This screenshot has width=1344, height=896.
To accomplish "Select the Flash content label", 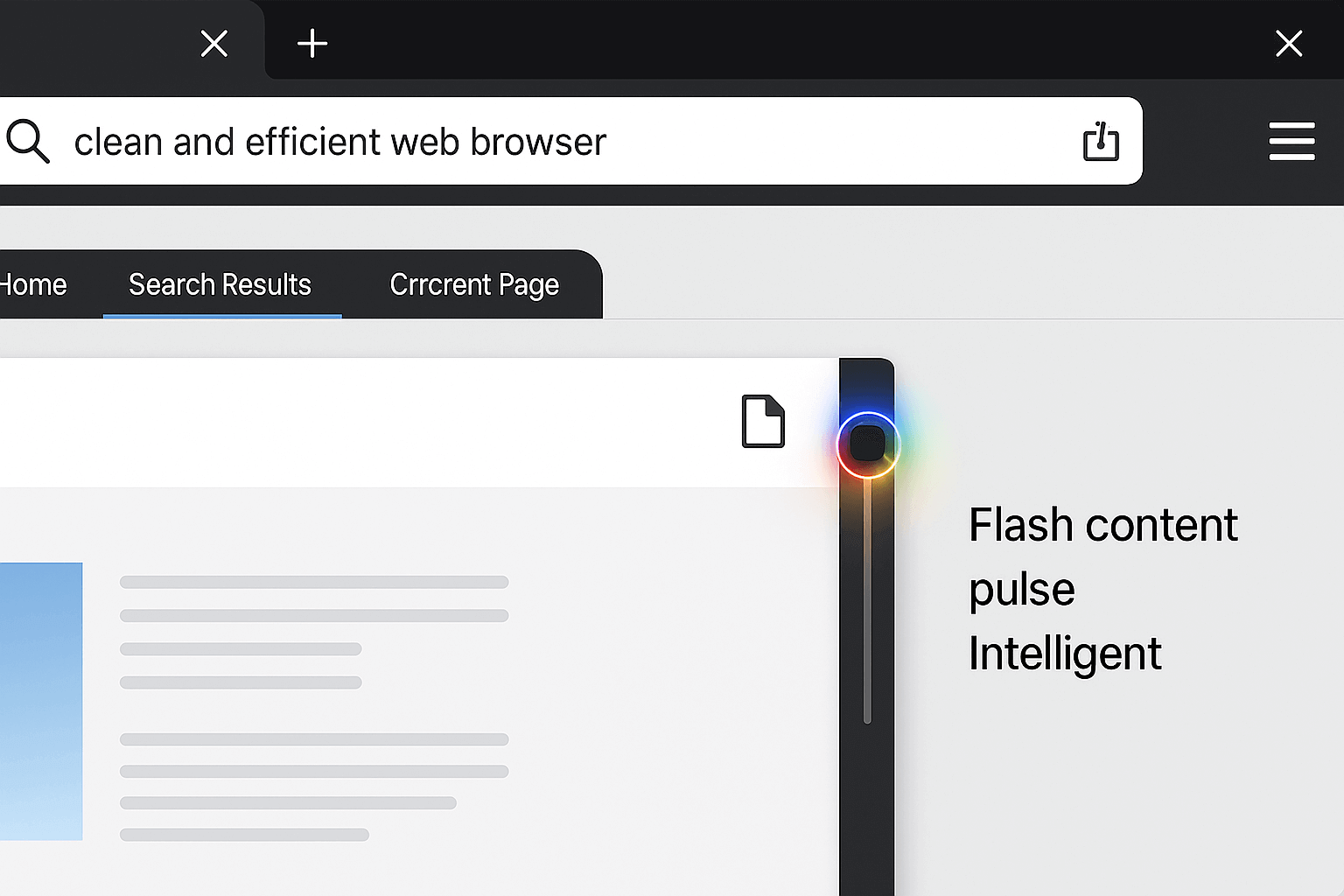I will (x=1102, y=526).
